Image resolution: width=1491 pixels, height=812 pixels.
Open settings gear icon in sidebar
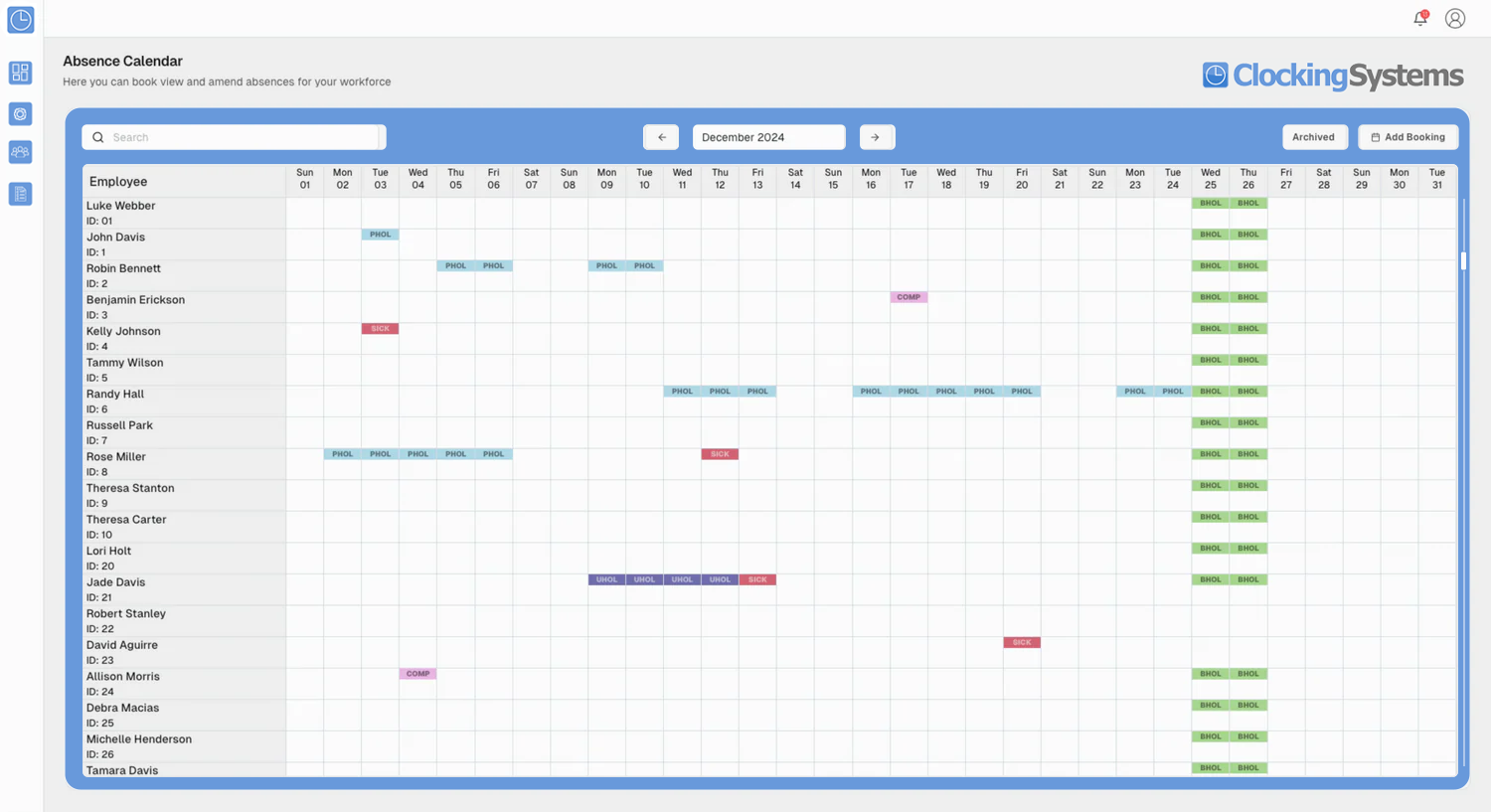(x=21, y=114)
